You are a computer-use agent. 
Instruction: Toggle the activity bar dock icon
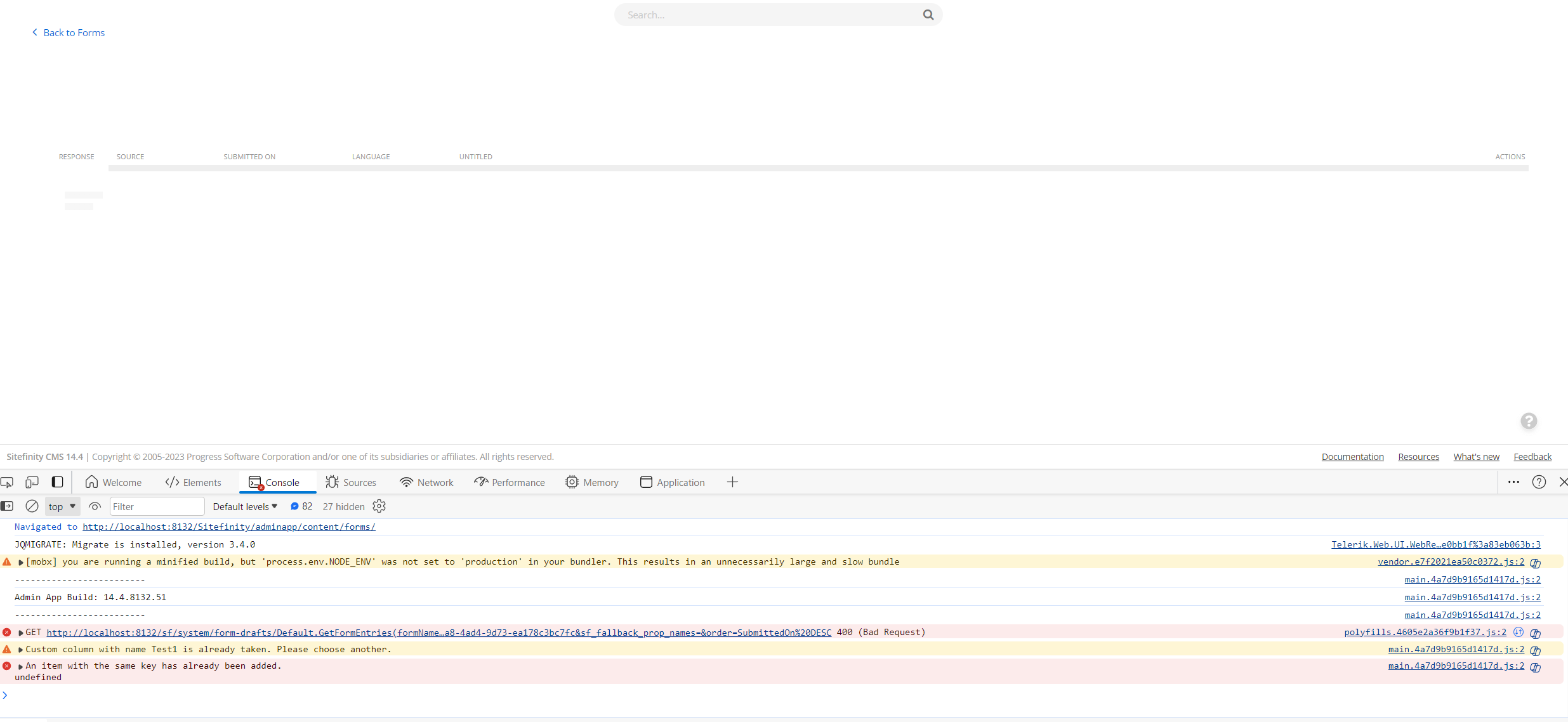(x=57, y=482)
